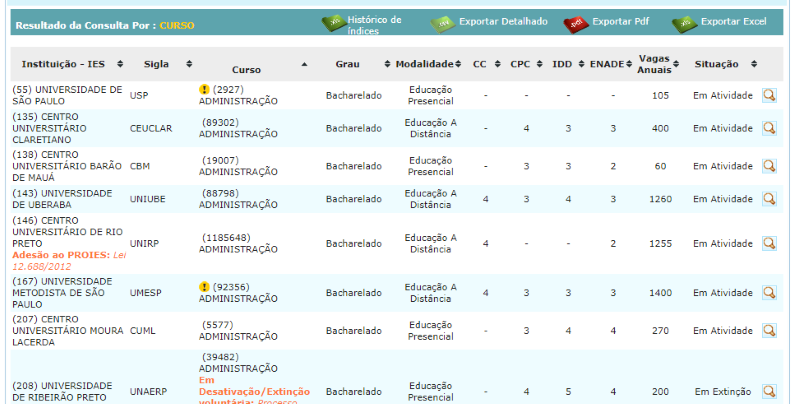
Task: Click the red Exportar Pdf icon
Action: 576,23
